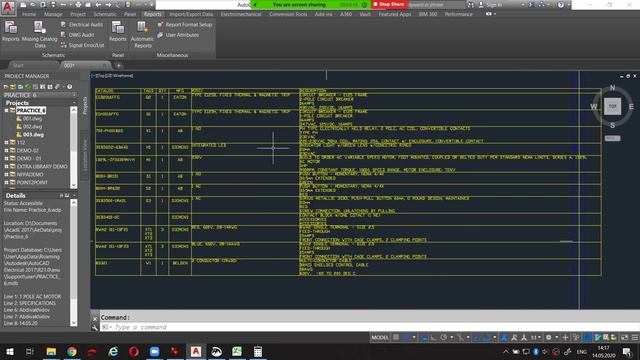Image resolution: width=640 pixels, height=360 pixels.
Task: Click the N compass direction on ViewCube
Action: [612, 88]
